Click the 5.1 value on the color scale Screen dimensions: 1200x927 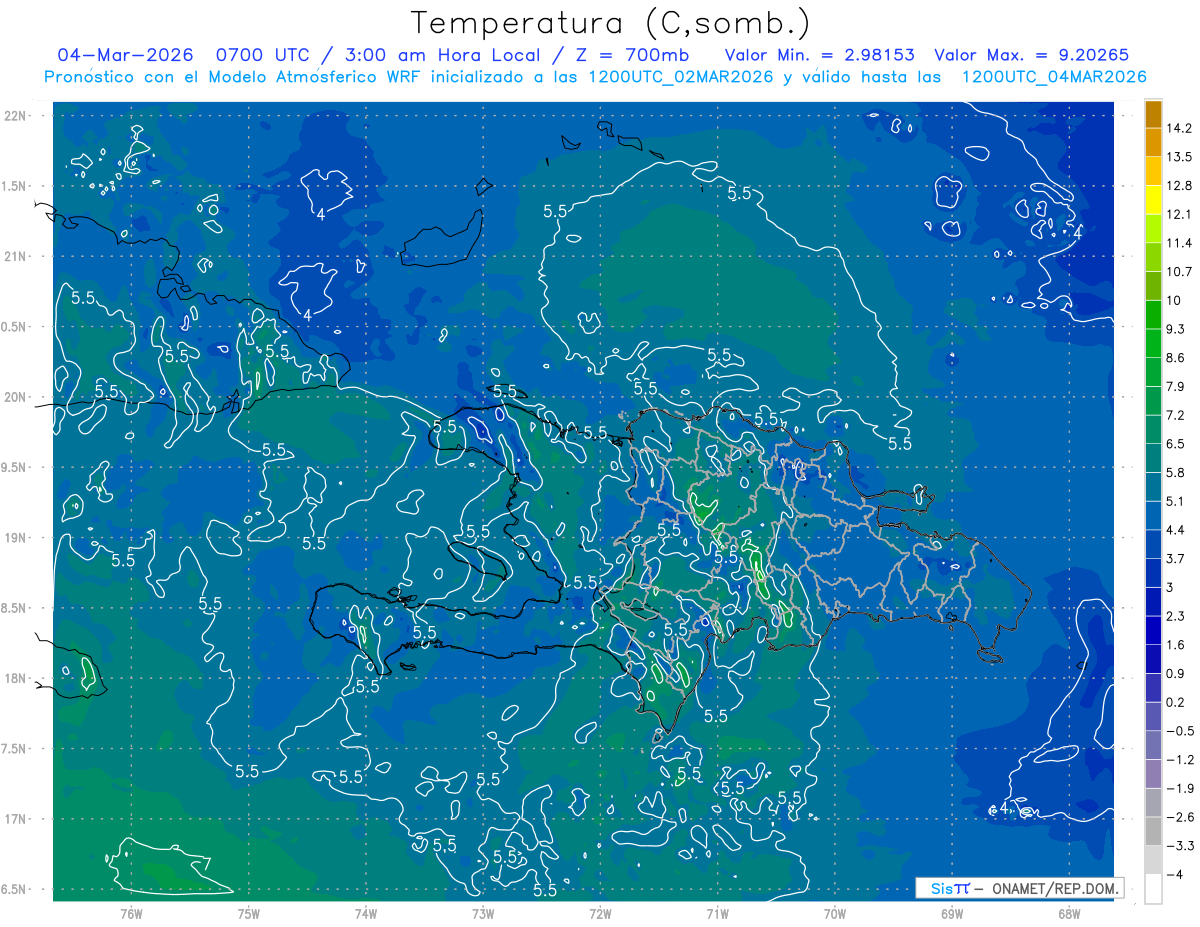[1176, 501]
